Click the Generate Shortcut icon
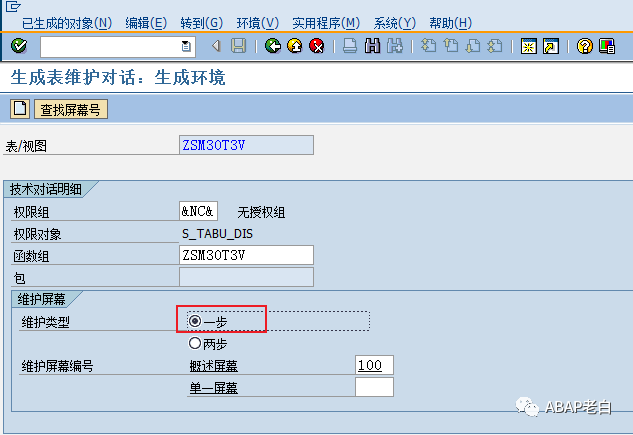 551,46
